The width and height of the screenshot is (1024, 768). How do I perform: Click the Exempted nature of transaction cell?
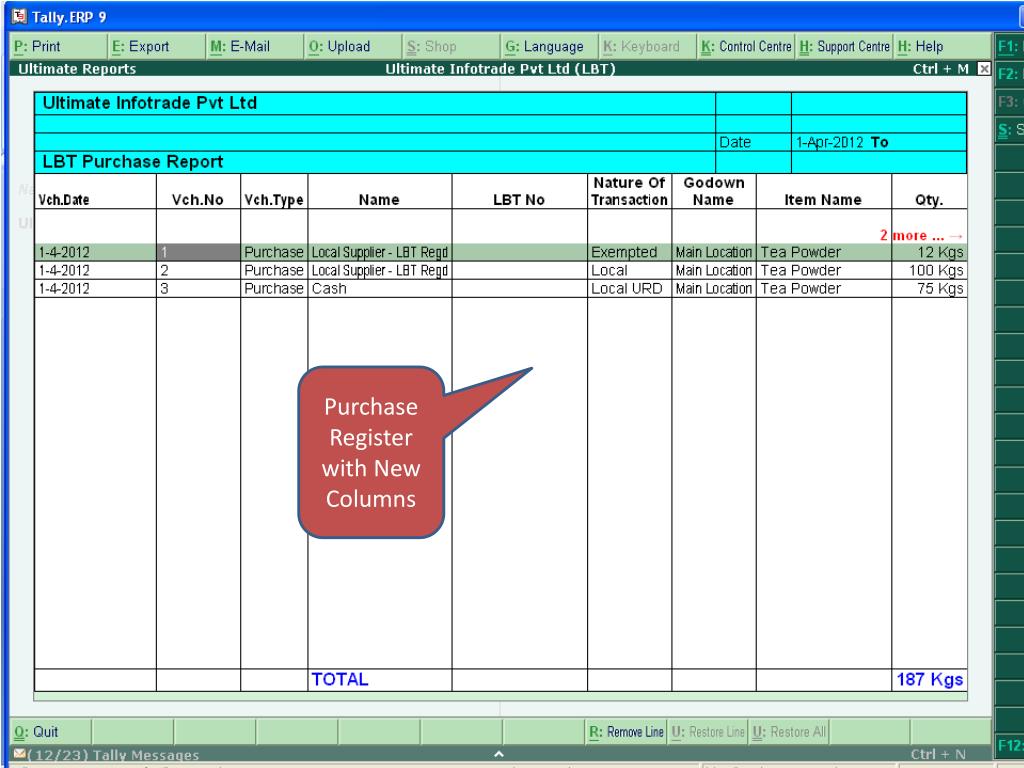click(630, 252)
